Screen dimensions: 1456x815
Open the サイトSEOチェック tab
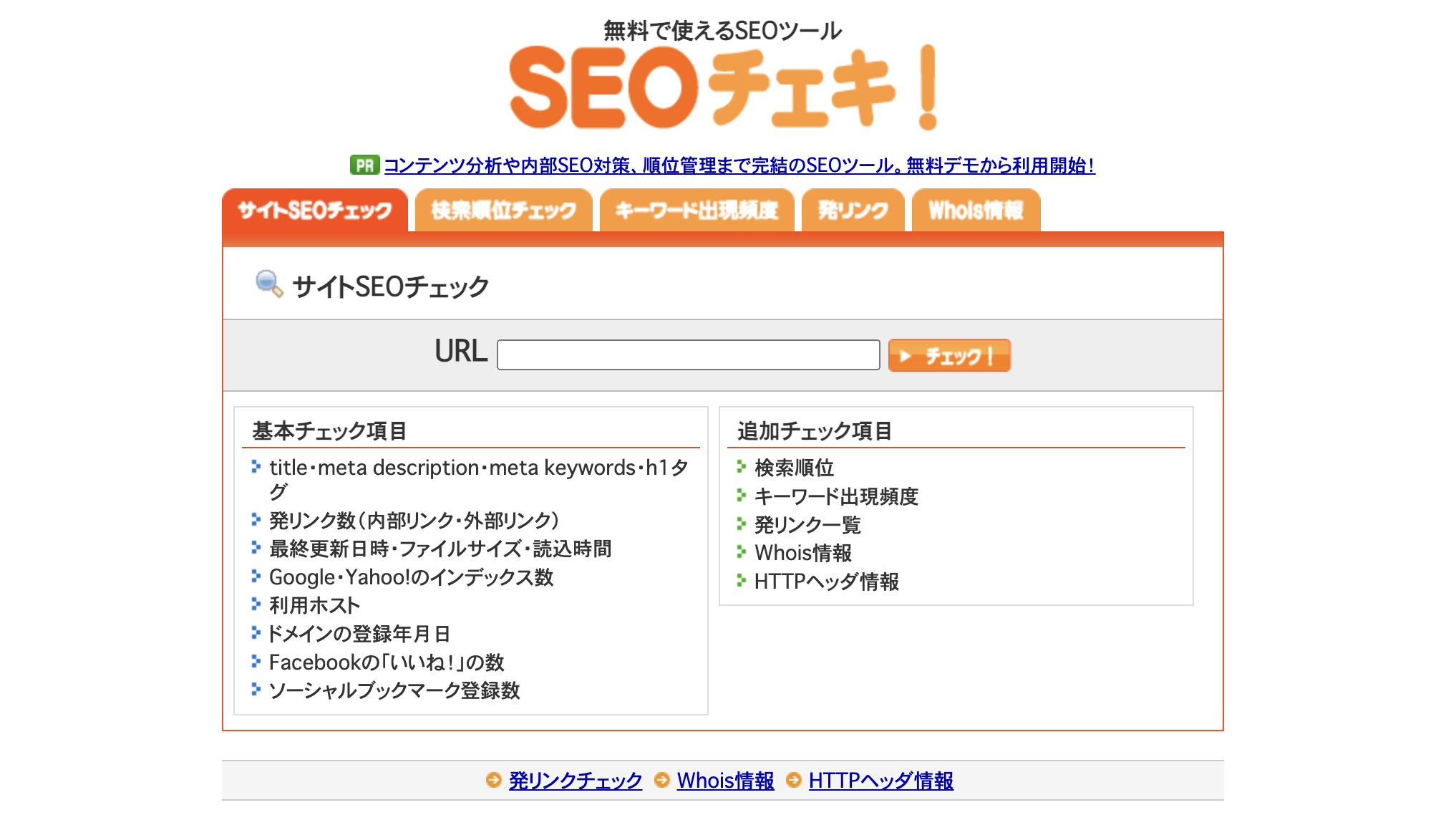(x=315, y=210)
